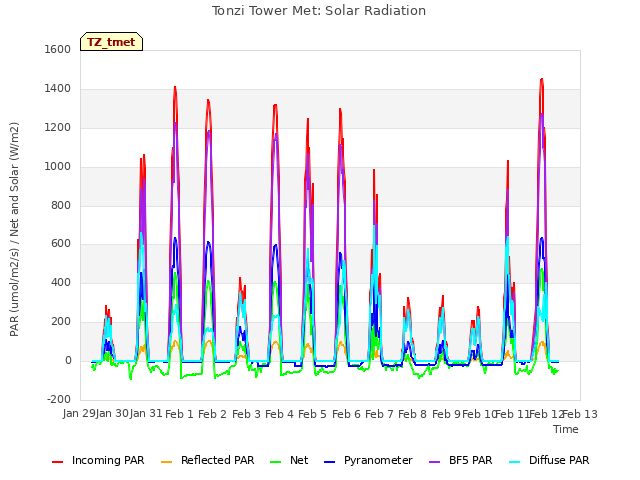The width and height of the screenshot is (640, 480).
Task: Click the TZ_tmet label box
Action: [111, 42]
